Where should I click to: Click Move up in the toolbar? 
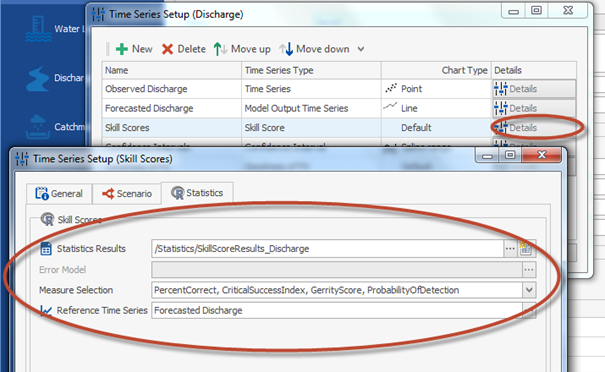point(242,49)
